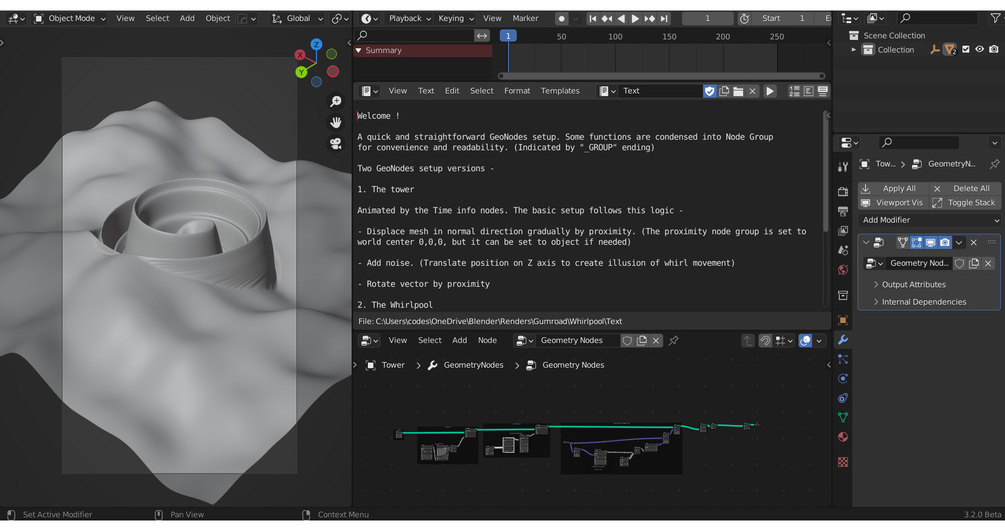
Task: Open outliner filter funnel dropdown
Action: click(997, 19)
